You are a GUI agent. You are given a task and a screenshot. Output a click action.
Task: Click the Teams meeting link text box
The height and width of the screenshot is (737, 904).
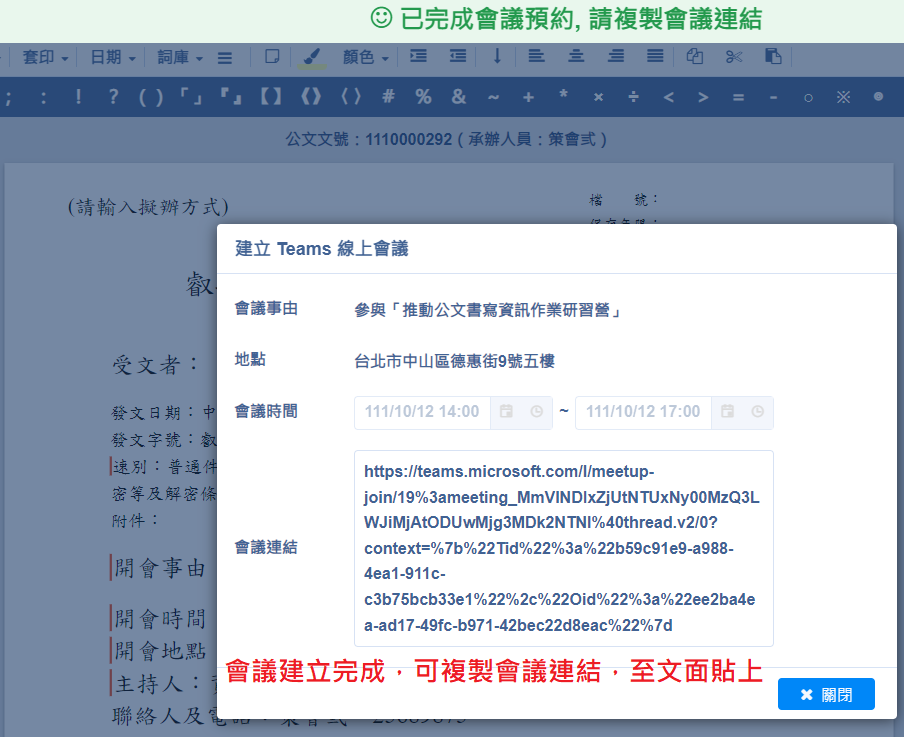coord(563,548)
